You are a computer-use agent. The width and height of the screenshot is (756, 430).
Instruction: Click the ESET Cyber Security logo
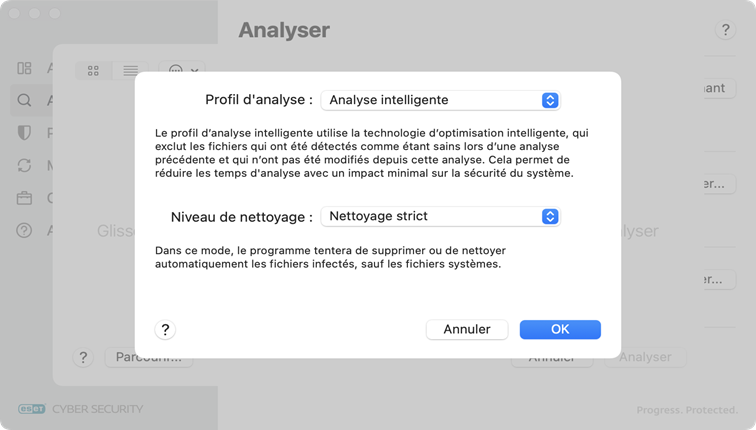(x=81, y=408)
